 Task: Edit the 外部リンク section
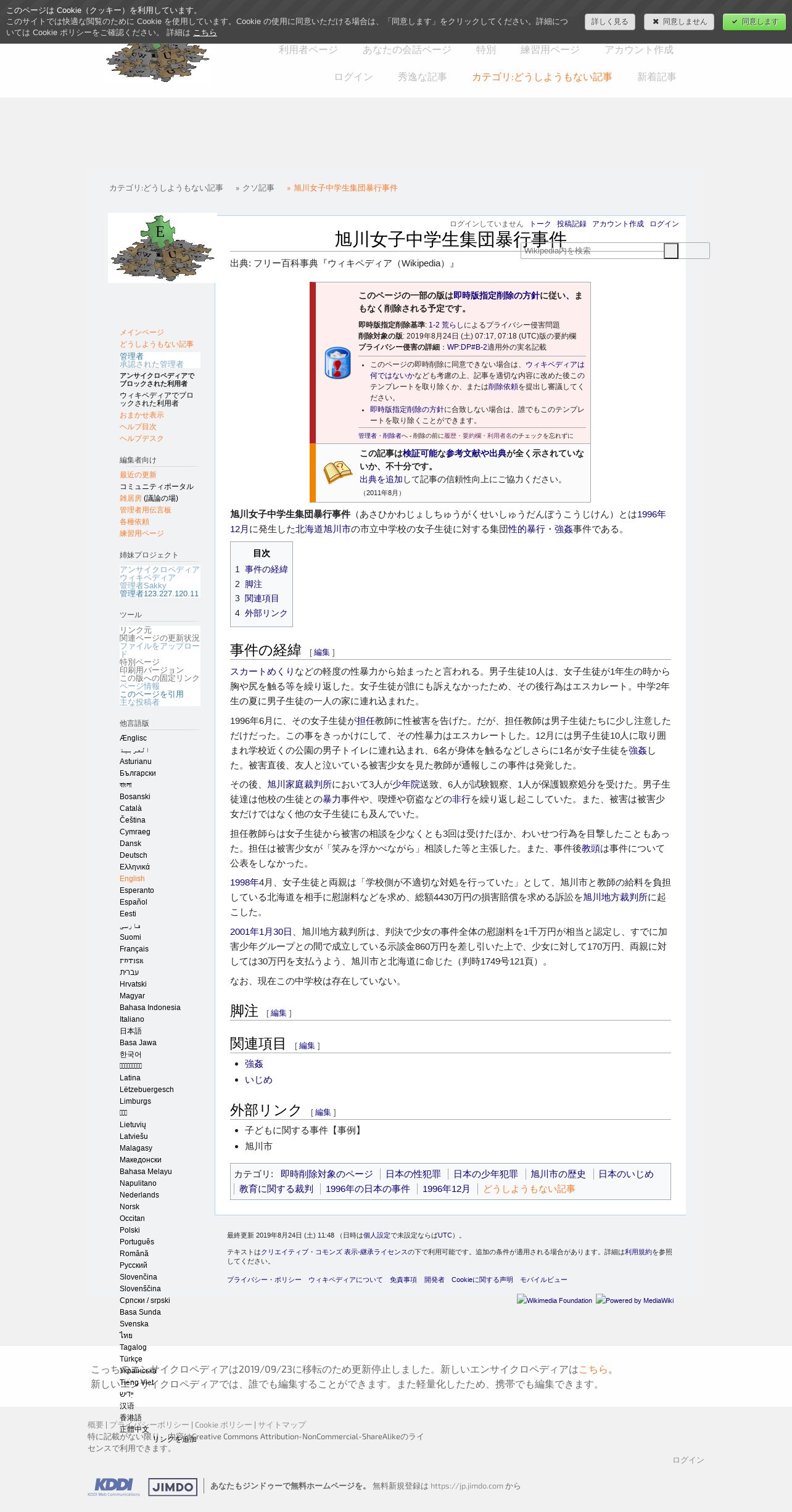click(x=323, y=1112)
